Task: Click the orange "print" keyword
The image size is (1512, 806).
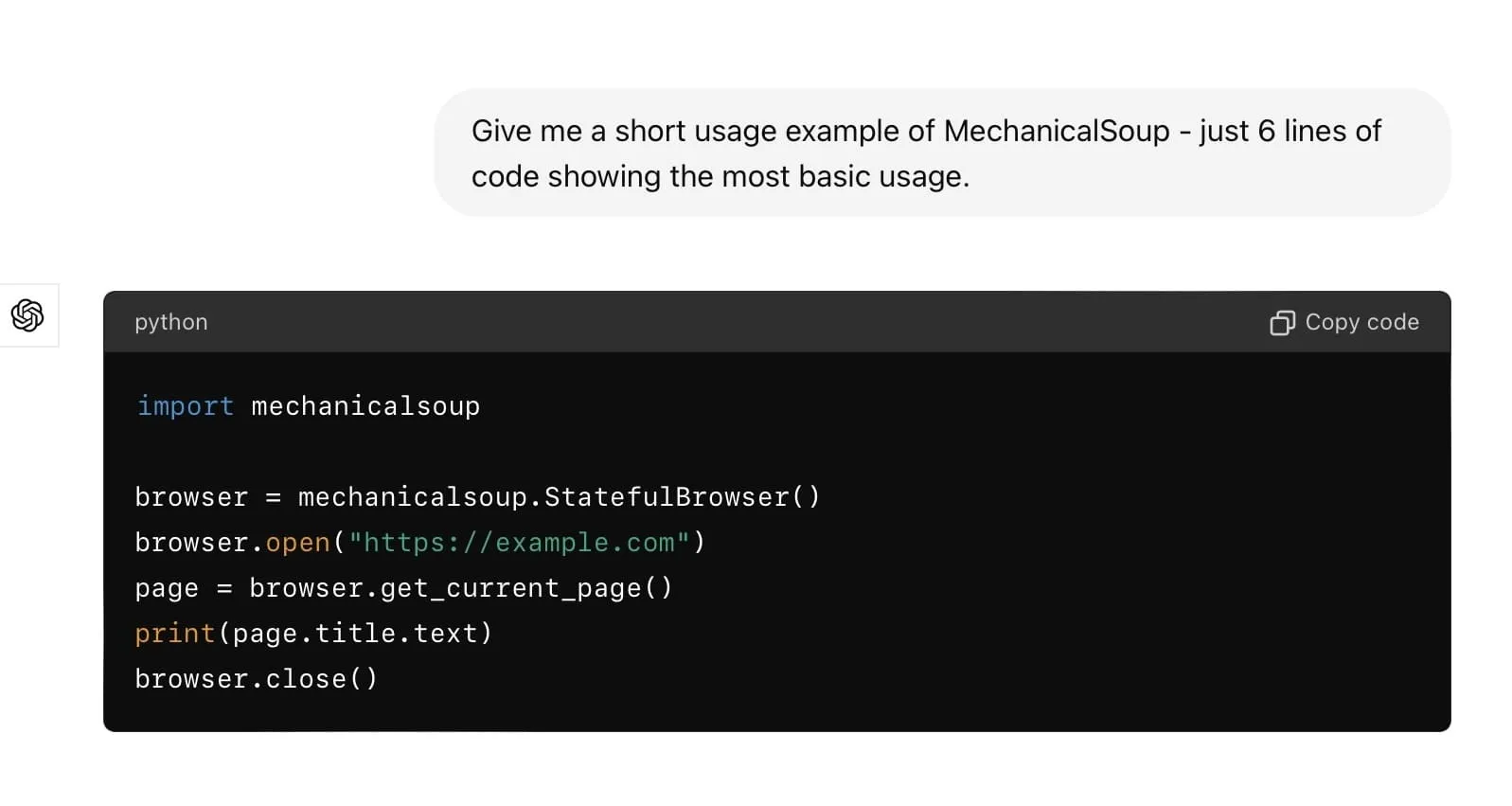Action: (175, 634)
